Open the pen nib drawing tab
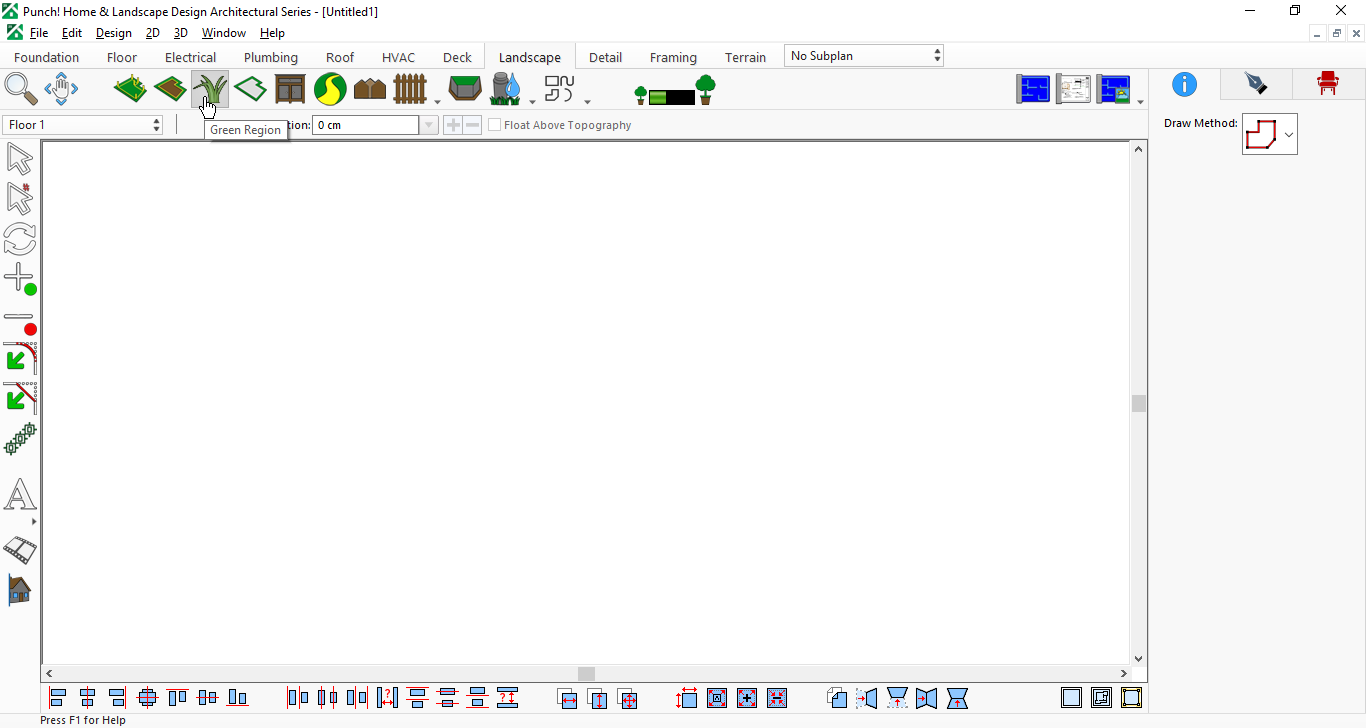Screen dimensions: 1366x728 pos(1256,84)
